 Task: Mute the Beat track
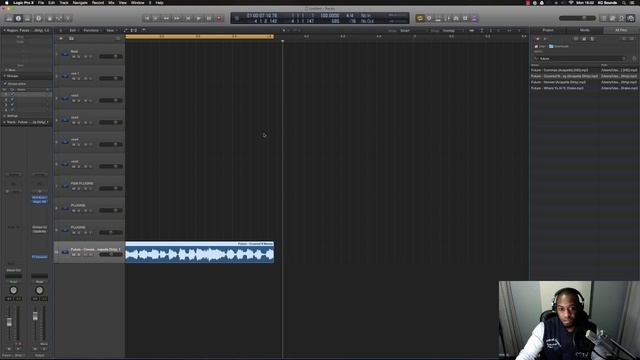(74, 56)
